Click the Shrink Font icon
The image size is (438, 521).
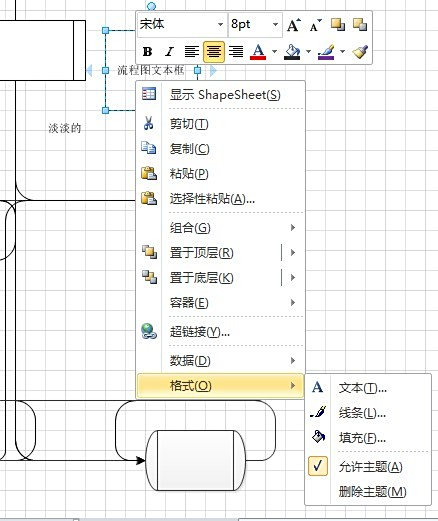pos(315,25)
